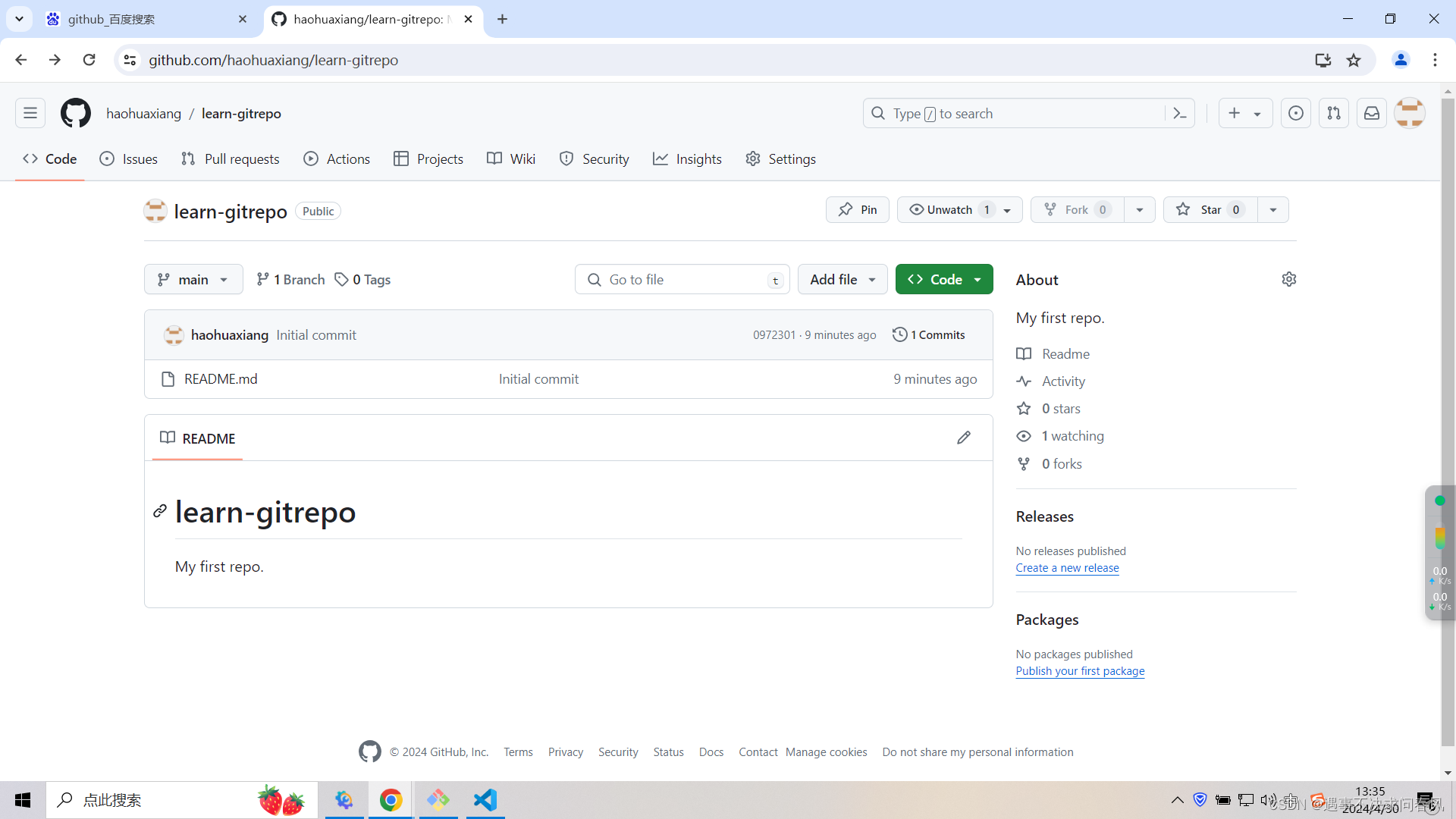The height and width of the screenshot is (819, 1456).
Task: Open the pull requests icon in the top header
Action: pyautogui.click(x=1334, y=114)
